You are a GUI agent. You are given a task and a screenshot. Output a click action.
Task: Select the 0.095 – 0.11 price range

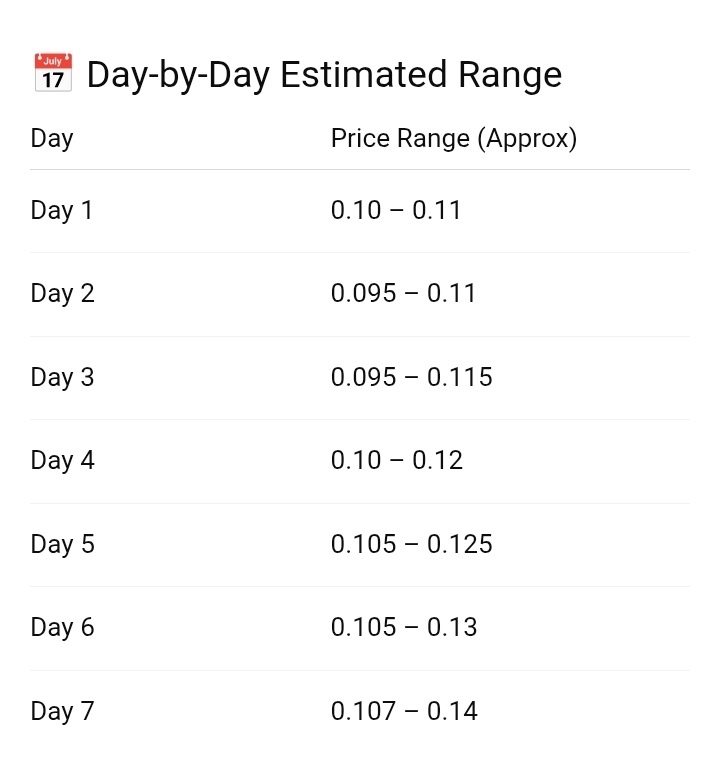click(403, 293)
